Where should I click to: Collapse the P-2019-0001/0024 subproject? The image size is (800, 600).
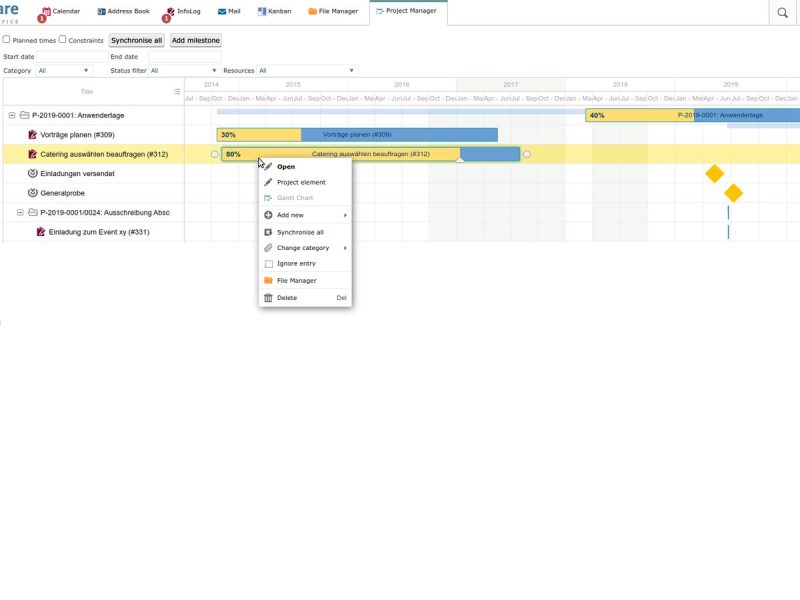(x=20, y=212)
